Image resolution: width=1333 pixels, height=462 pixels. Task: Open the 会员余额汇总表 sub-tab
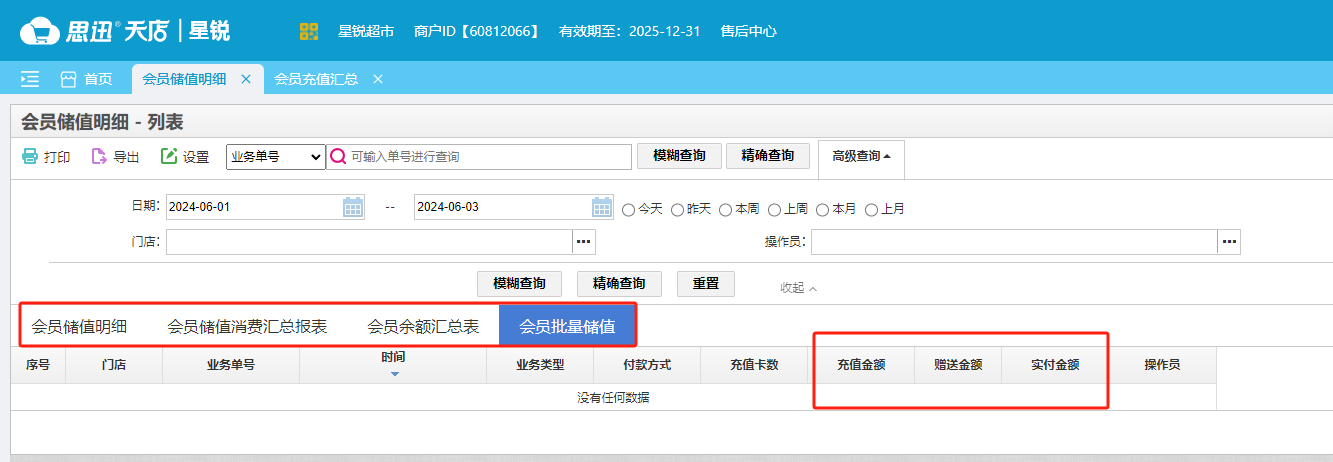coord(423,326)
